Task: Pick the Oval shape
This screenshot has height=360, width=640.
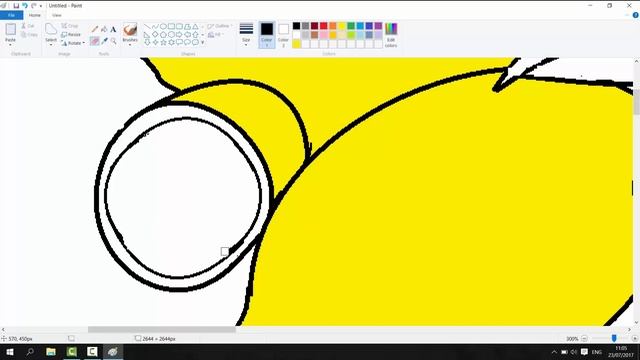Action: tap(163, 27)
